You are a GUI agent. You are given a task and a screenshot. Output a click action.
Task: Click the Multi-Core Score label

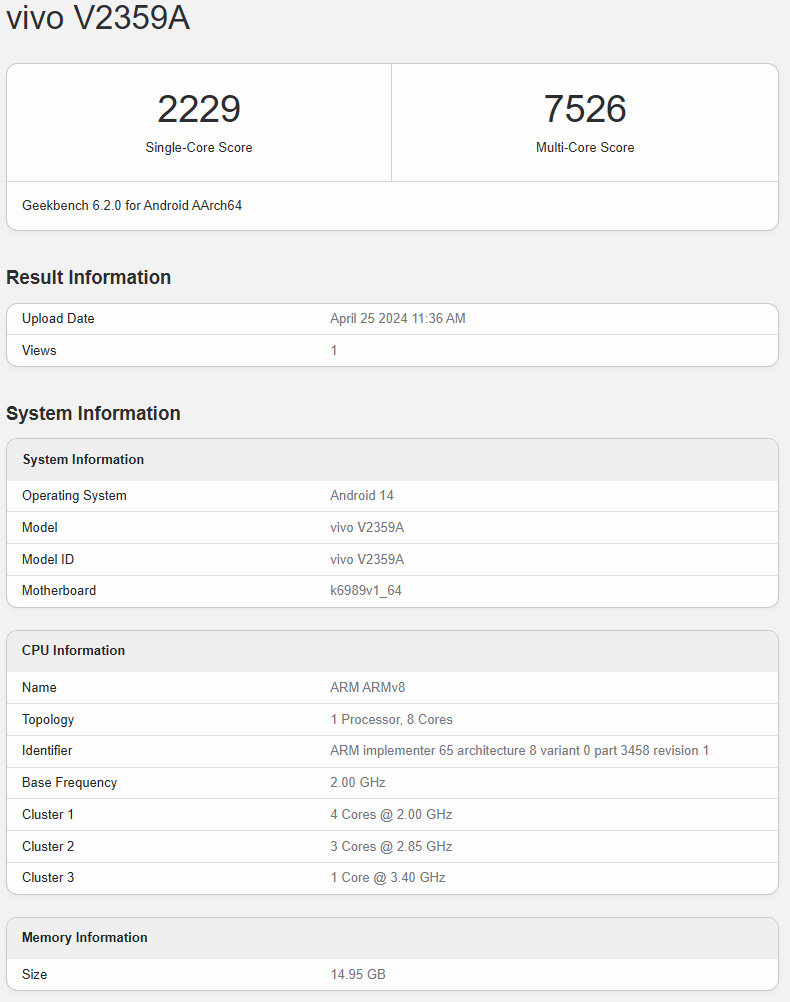(x=585, y=147)
